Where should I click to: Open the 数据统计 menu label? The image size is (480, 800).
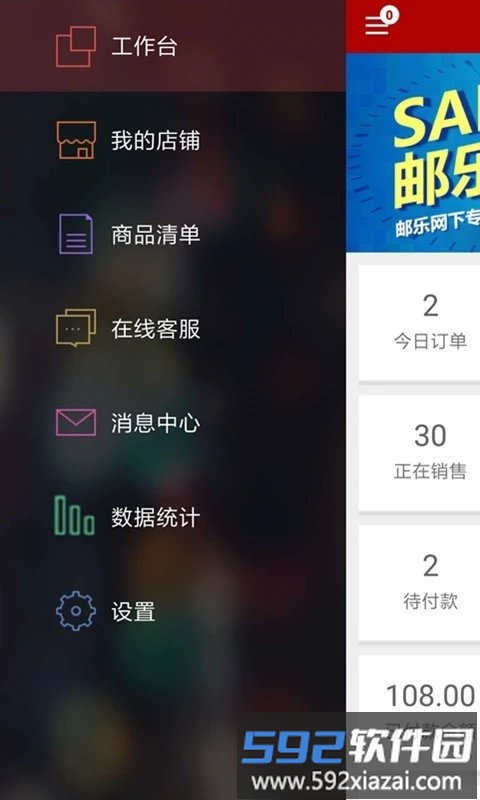[156, 517]
